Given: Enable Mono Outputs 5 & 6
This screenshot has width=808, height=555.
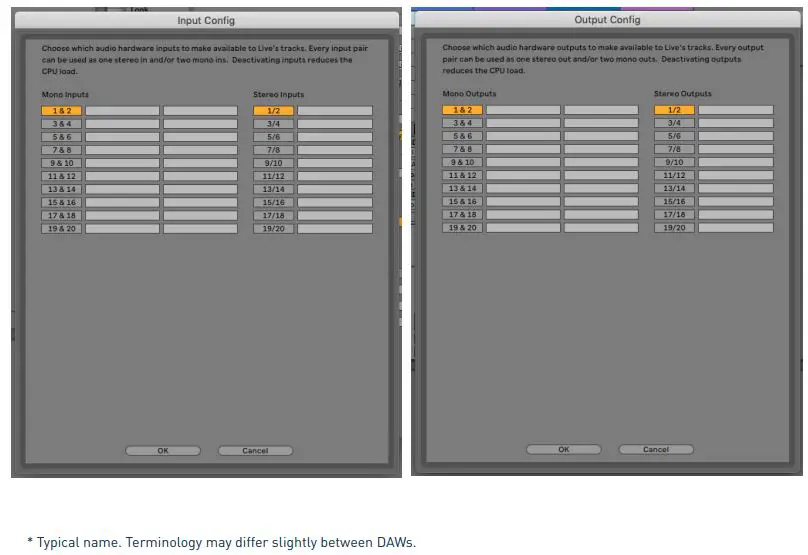Looking at the screenshot, I should click(x=463, y=136).
